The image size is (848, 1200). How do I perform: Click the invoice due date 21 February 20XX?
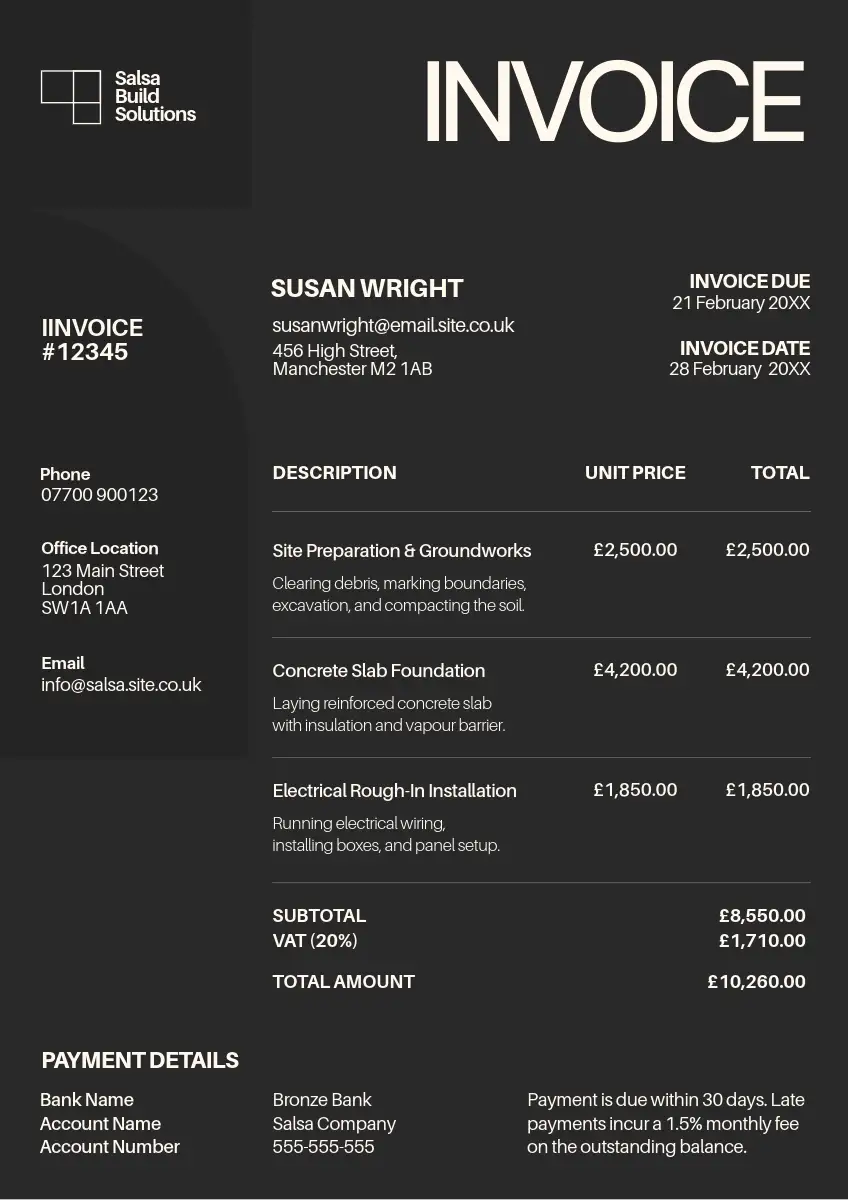point(741,303)
